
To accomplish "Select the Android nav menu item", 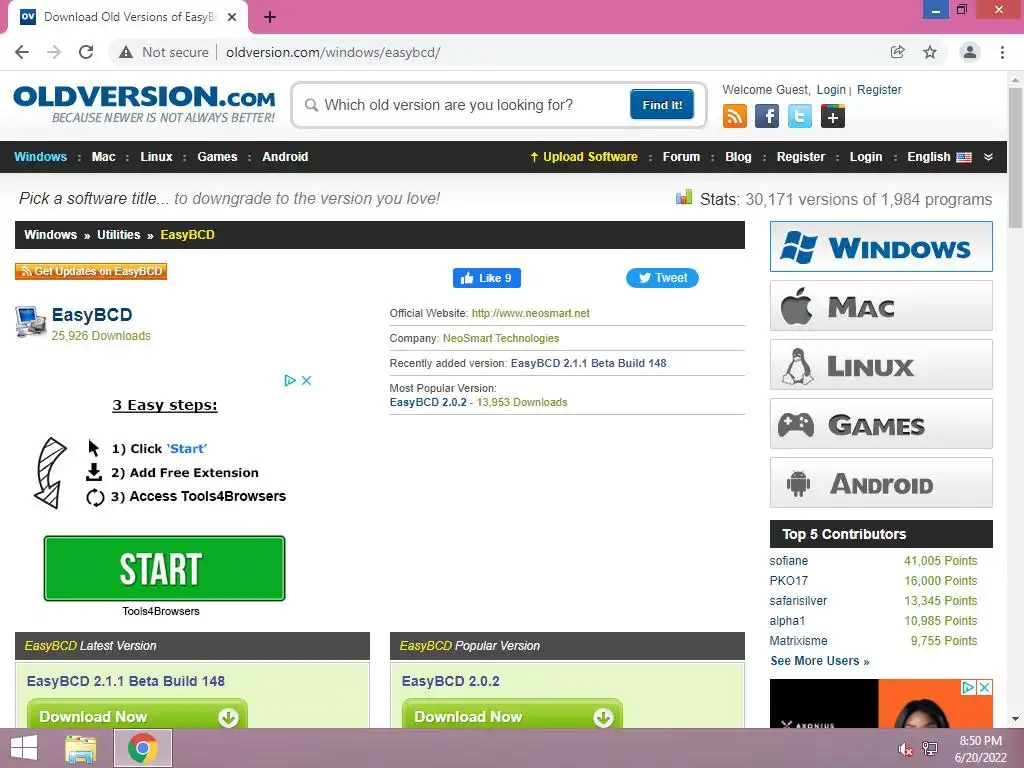I will pos(285,157).
